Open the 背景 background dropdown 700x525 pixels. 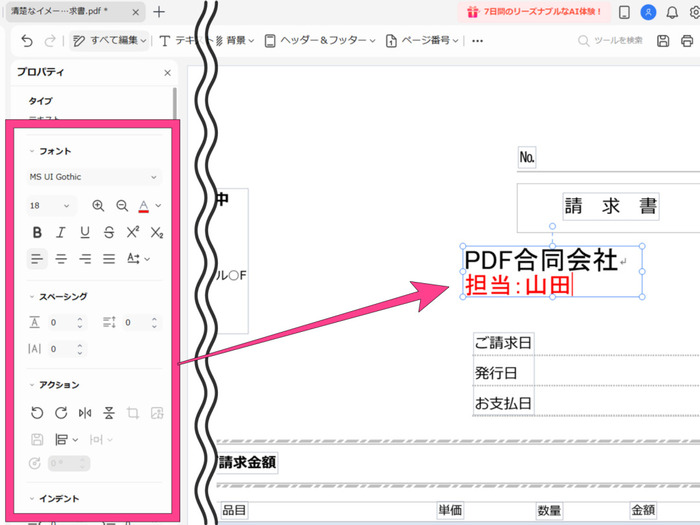tap(235, 41)
